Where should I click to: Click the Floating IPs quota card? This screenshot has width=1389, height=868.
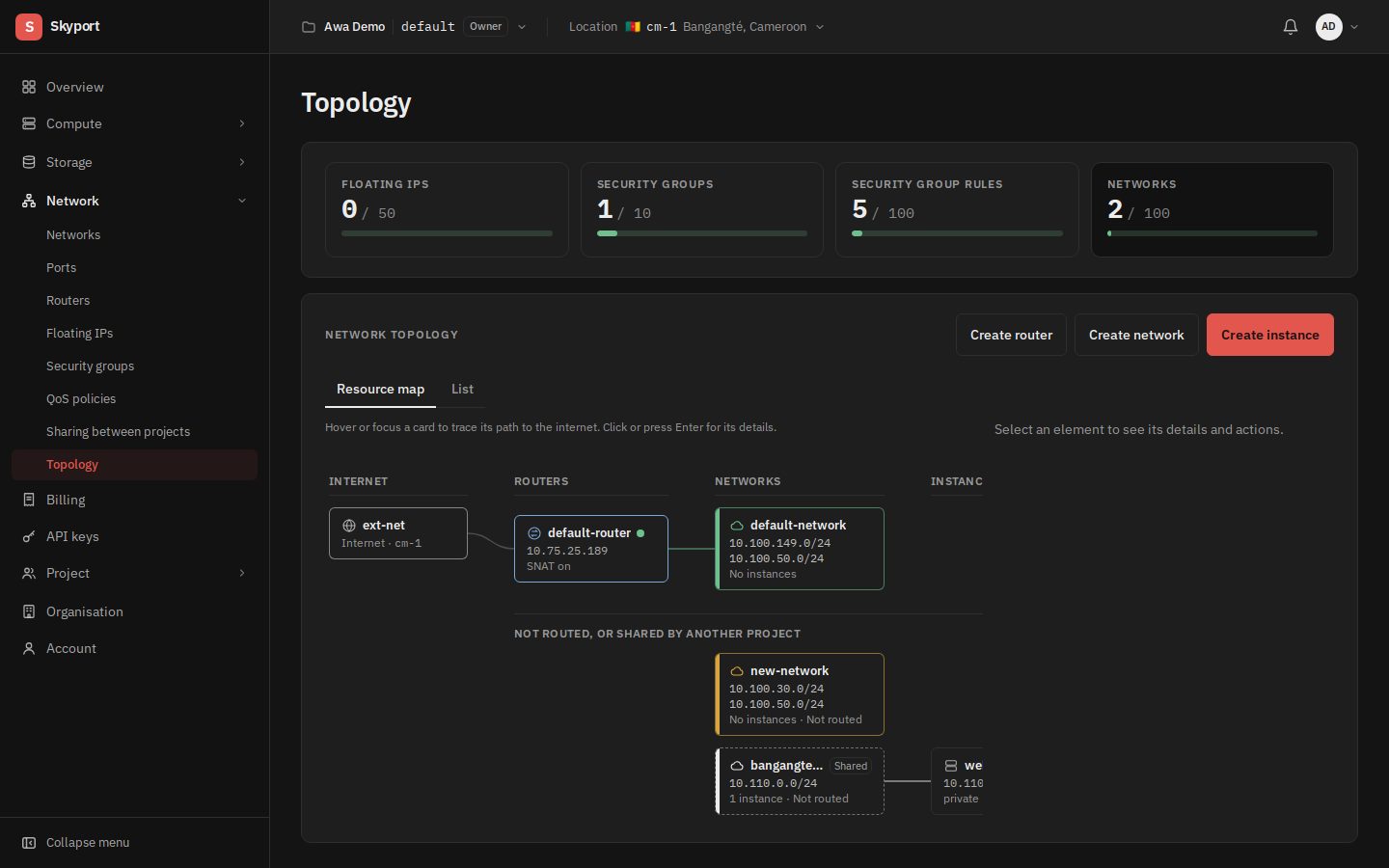point(447,209)
